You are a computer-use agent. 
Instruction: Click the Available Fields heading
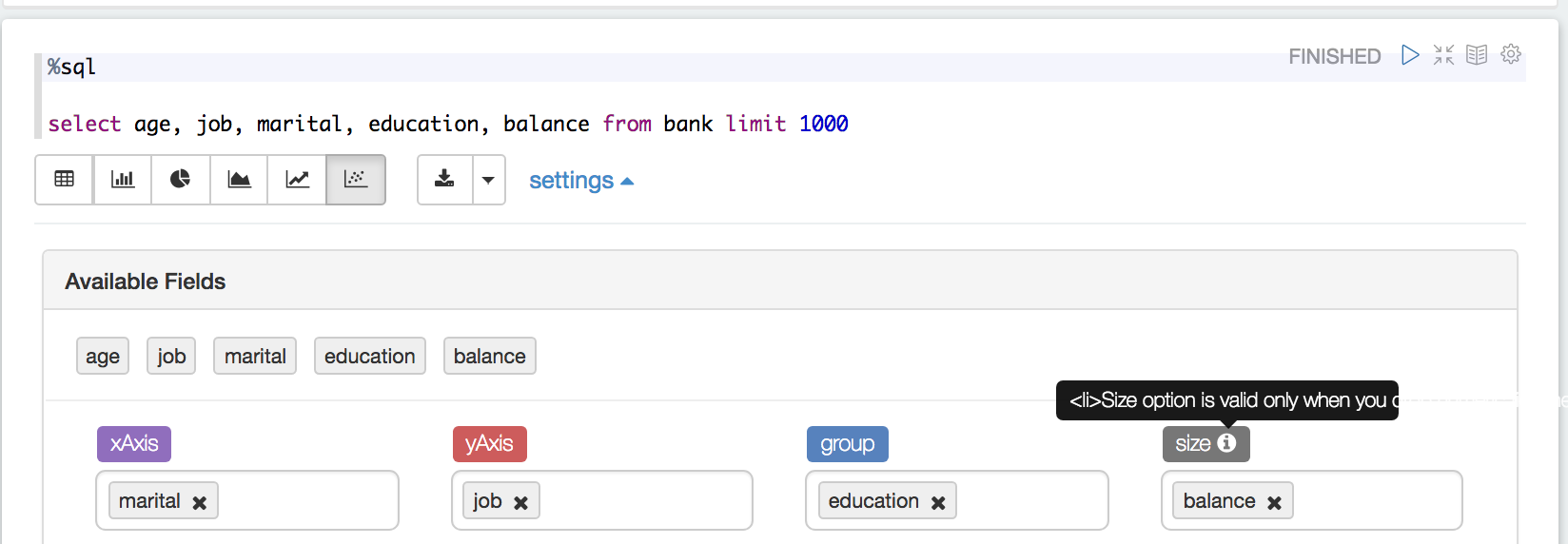click(146, 282)
